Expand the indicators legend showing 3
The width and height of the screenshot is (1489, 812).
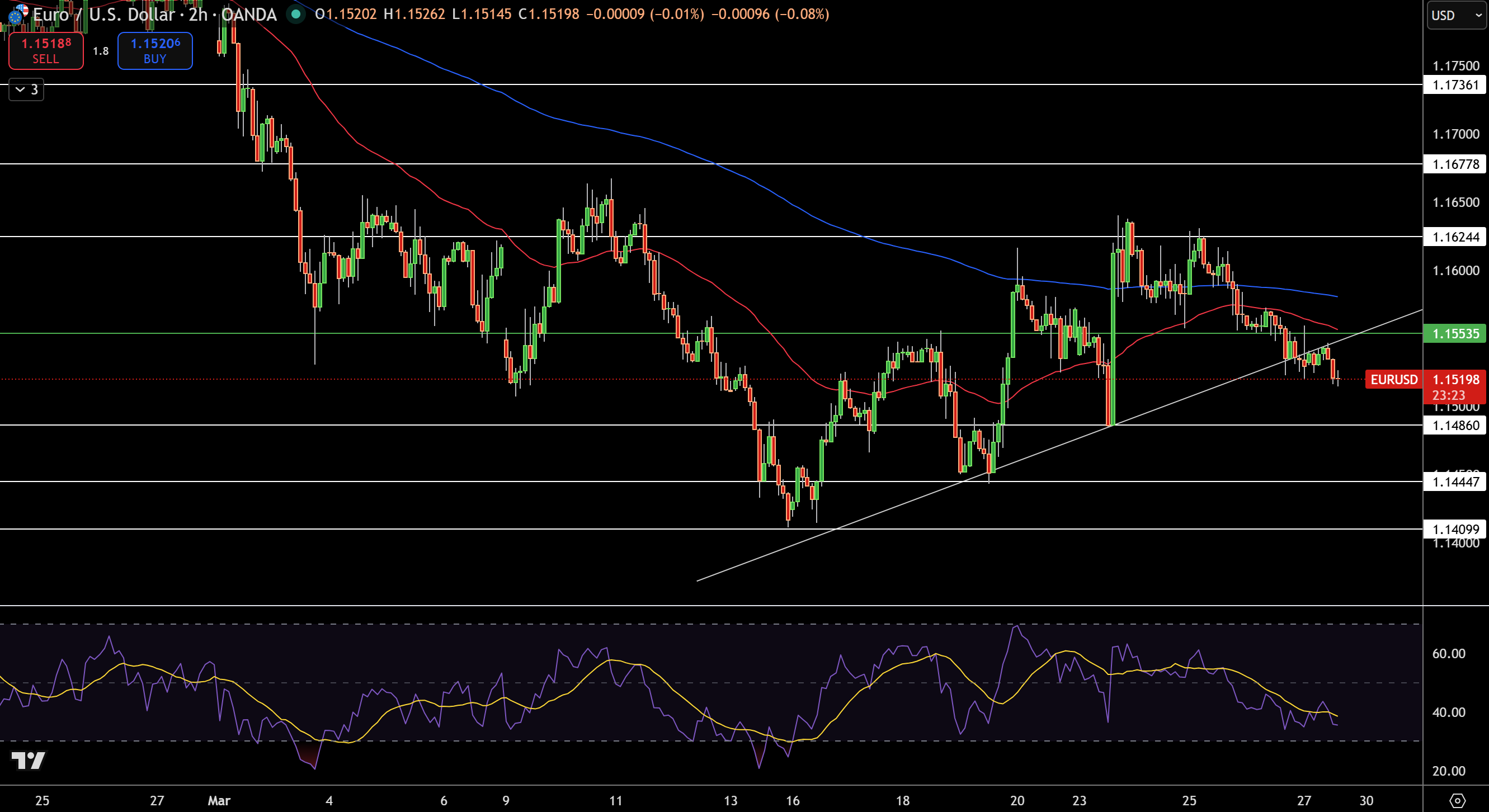click(27, 89)
